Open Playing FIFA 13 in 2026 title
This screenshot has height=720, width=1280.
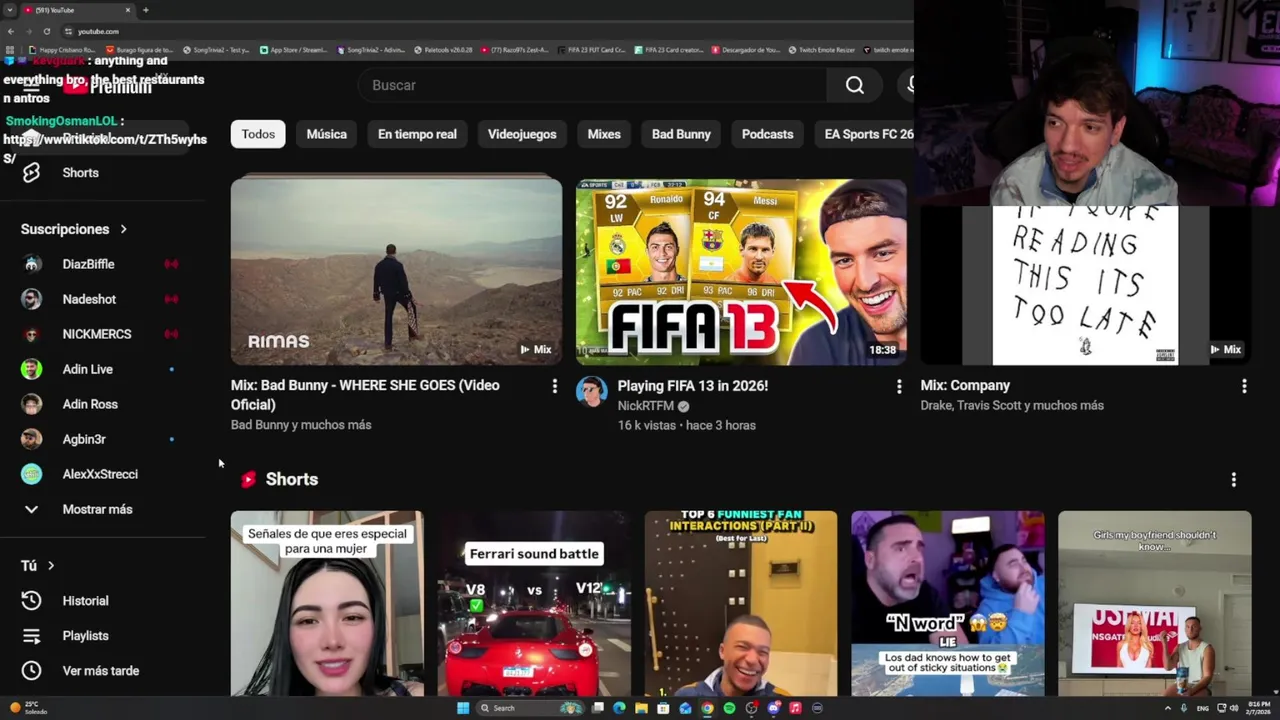(693, 386)
